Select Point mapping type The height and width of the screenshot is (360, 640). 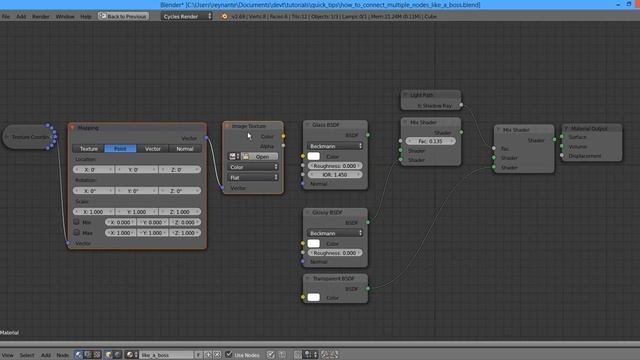tap(120, 149)
